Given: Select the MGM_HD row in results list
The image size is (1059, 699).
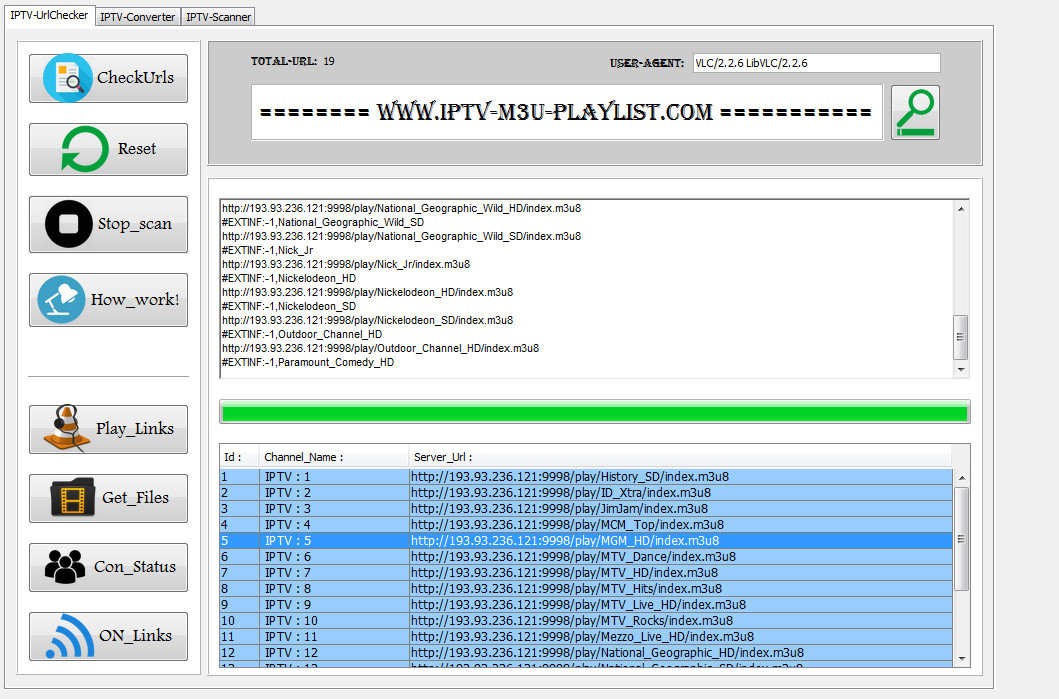Looking at the screenshot, I should pos(586,540).
